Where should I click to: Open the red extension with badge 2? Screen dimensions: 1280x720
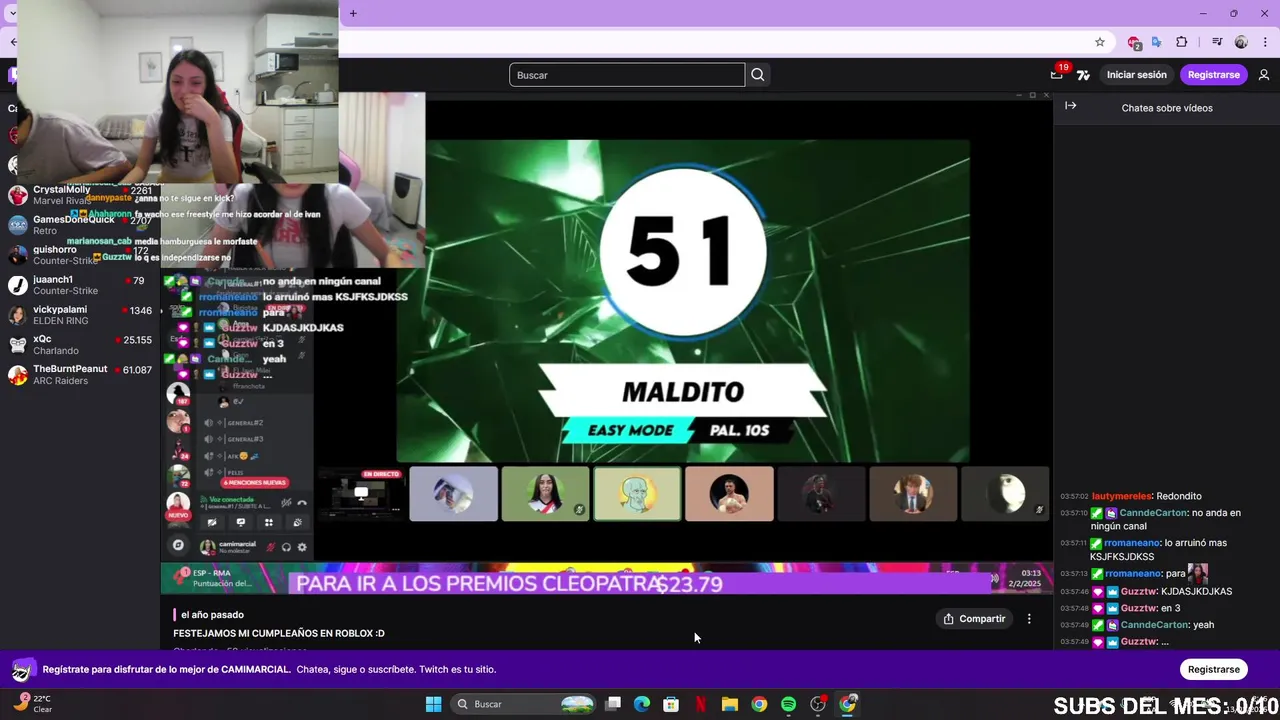(x=1134, y=42)
